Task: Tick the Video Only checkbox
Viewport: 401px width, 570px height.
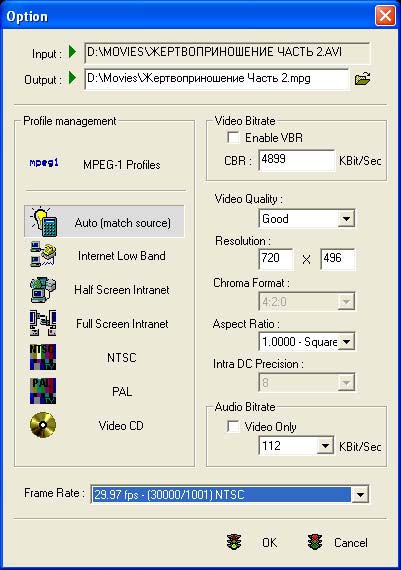Action: pos(233,426)
